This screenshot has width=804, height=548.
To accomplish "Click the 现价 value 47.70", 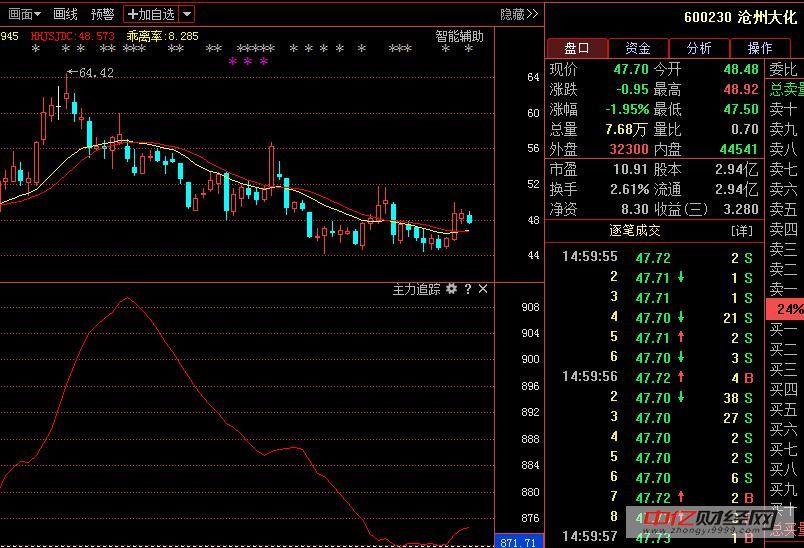I will 631,69.
